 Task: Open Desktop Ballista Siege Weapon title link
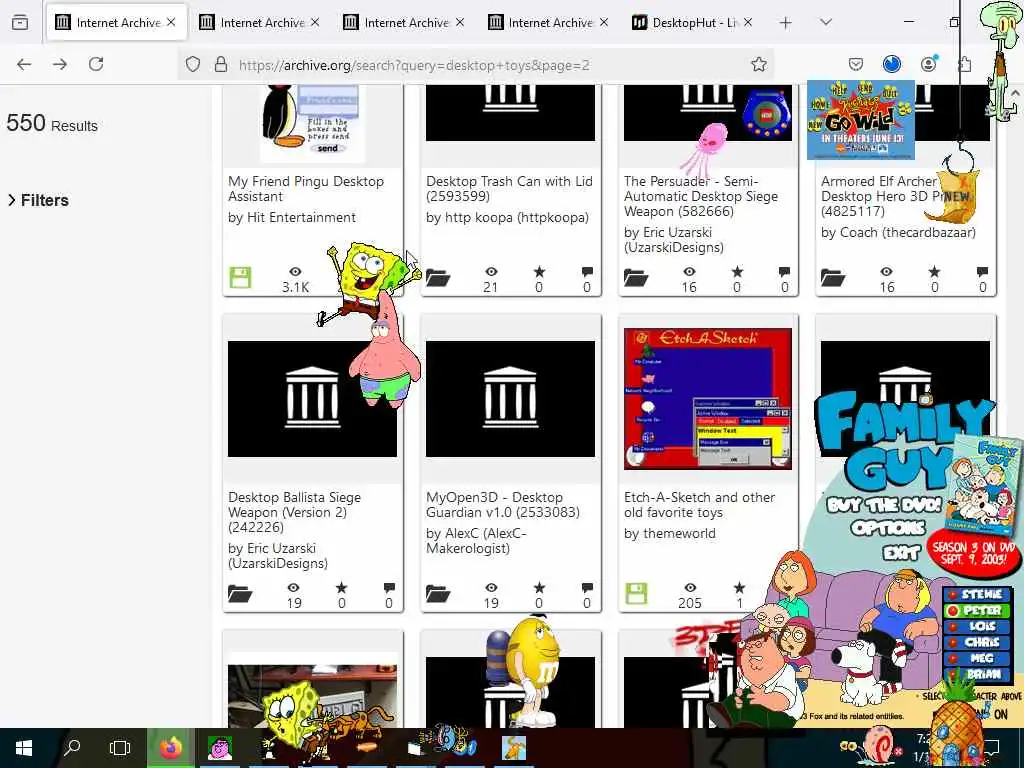(x=295, y=512)
